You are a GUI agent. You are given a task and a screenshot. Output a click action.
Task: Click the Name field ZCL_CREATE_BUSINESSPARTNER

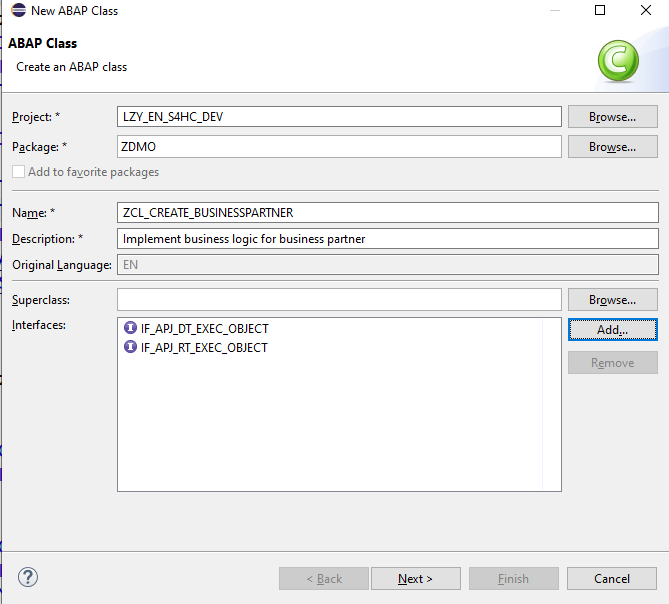pos(387,212)
